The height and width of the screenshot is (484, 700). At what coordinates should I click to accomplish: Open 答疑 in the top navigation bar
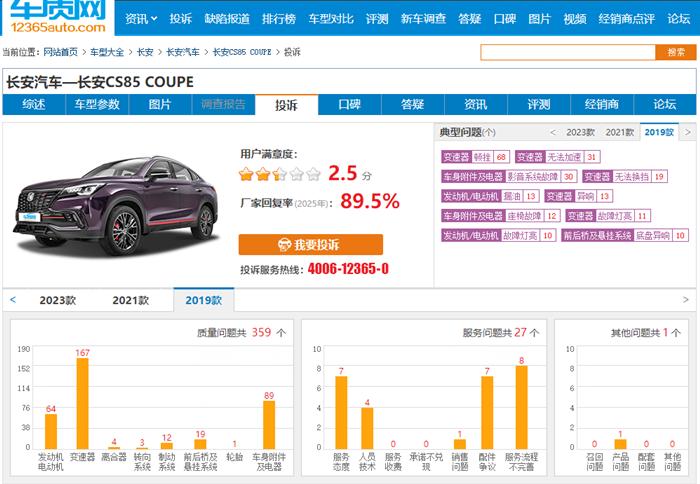tap(470, 19)
